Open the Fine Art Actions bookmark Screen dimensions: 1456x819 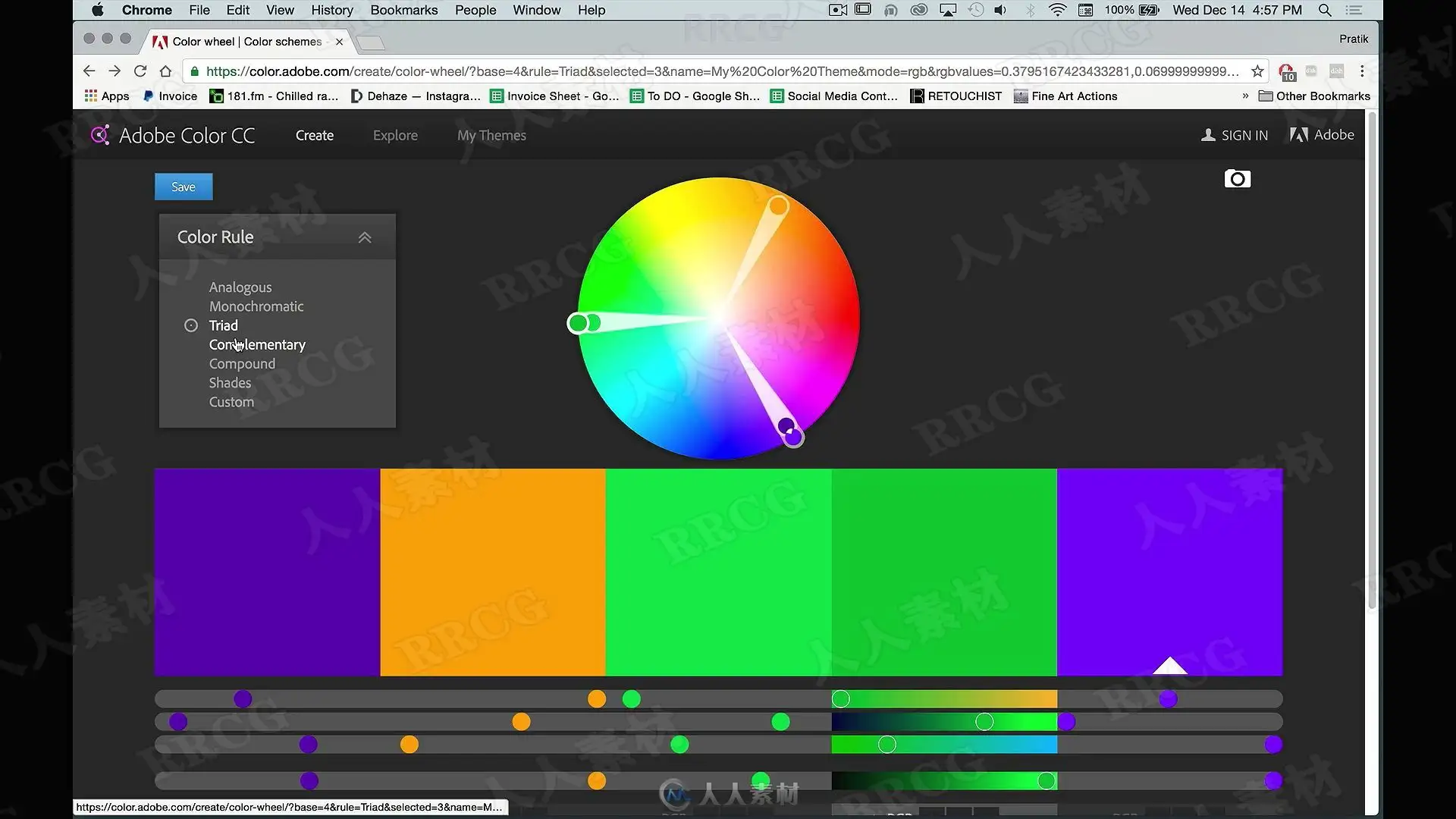pos(1065,96)
